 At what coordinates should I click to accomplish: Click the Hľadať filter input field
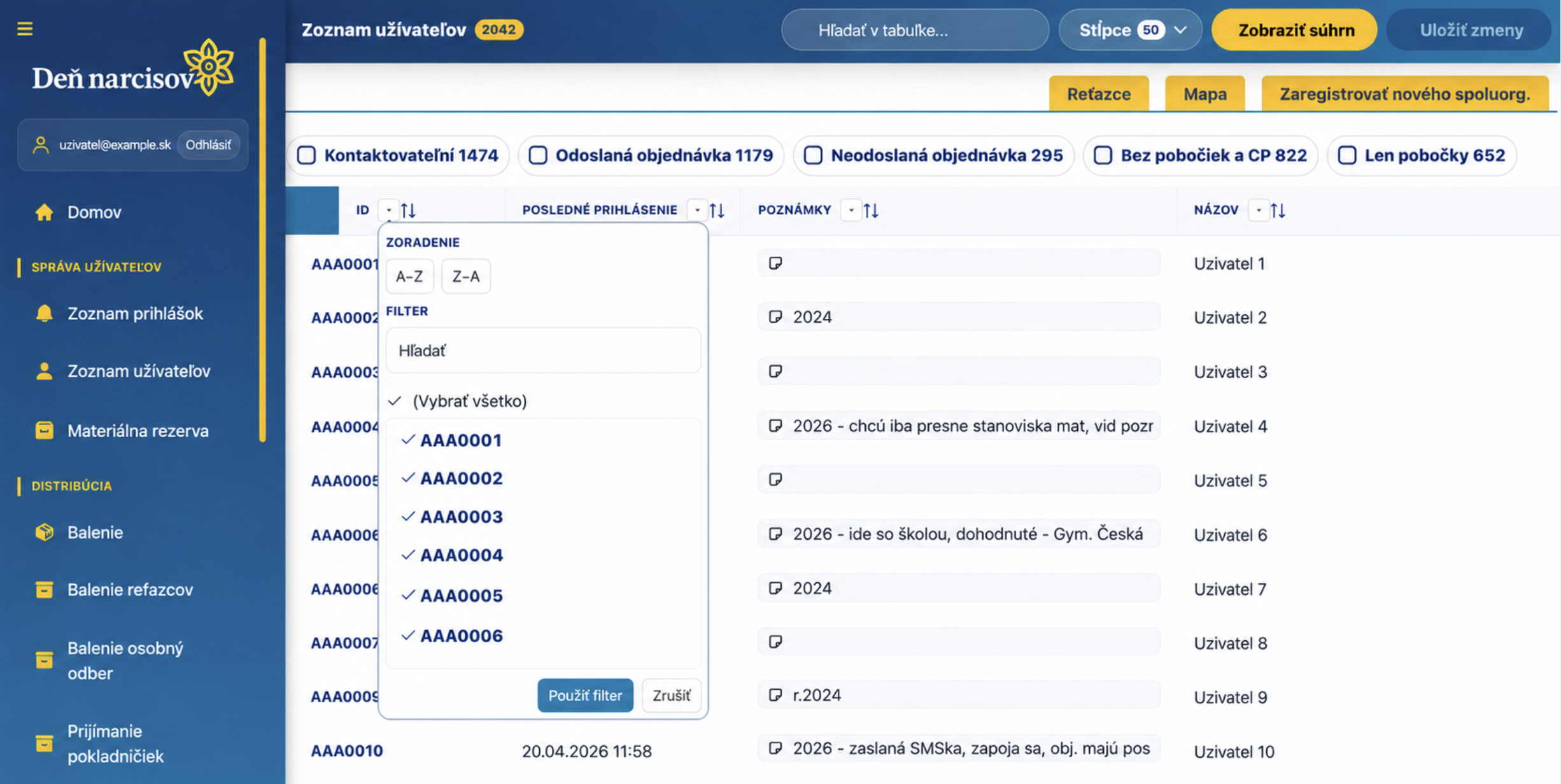543,350
